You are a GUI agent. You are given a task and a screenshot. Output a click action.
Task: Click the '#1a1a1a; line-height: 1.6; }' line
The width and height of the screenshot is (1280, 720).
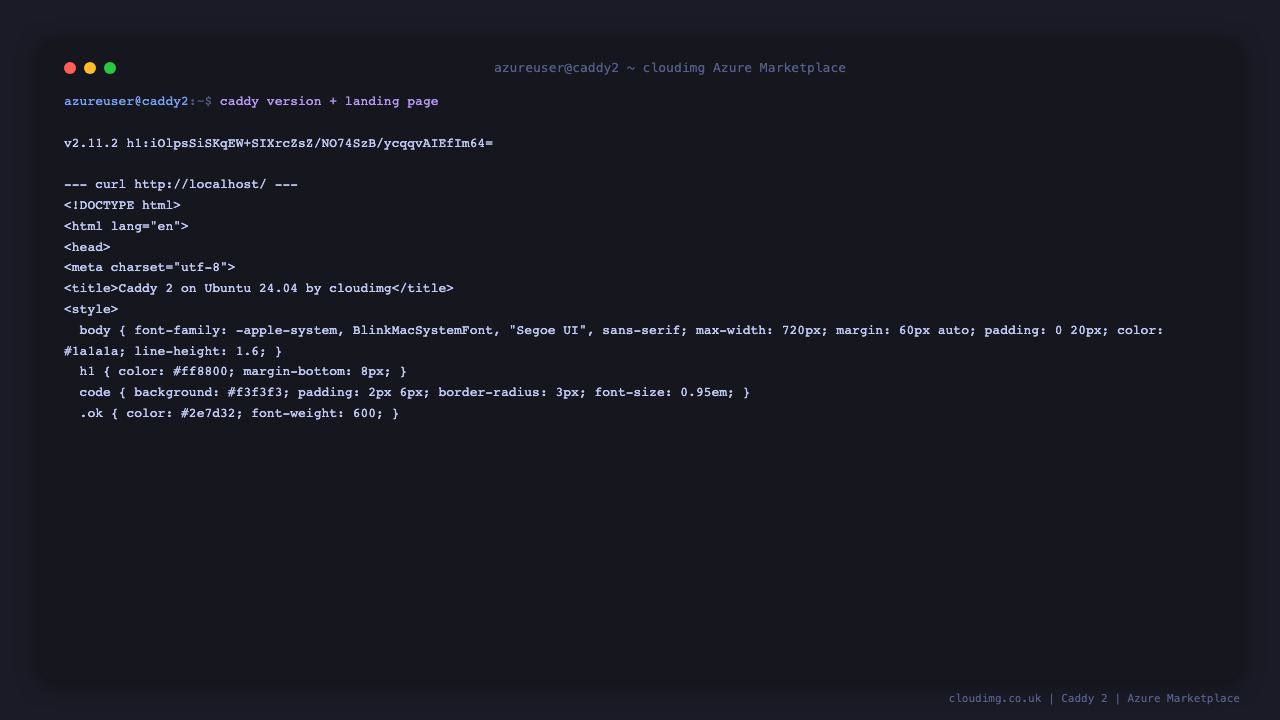coord(173,352)
